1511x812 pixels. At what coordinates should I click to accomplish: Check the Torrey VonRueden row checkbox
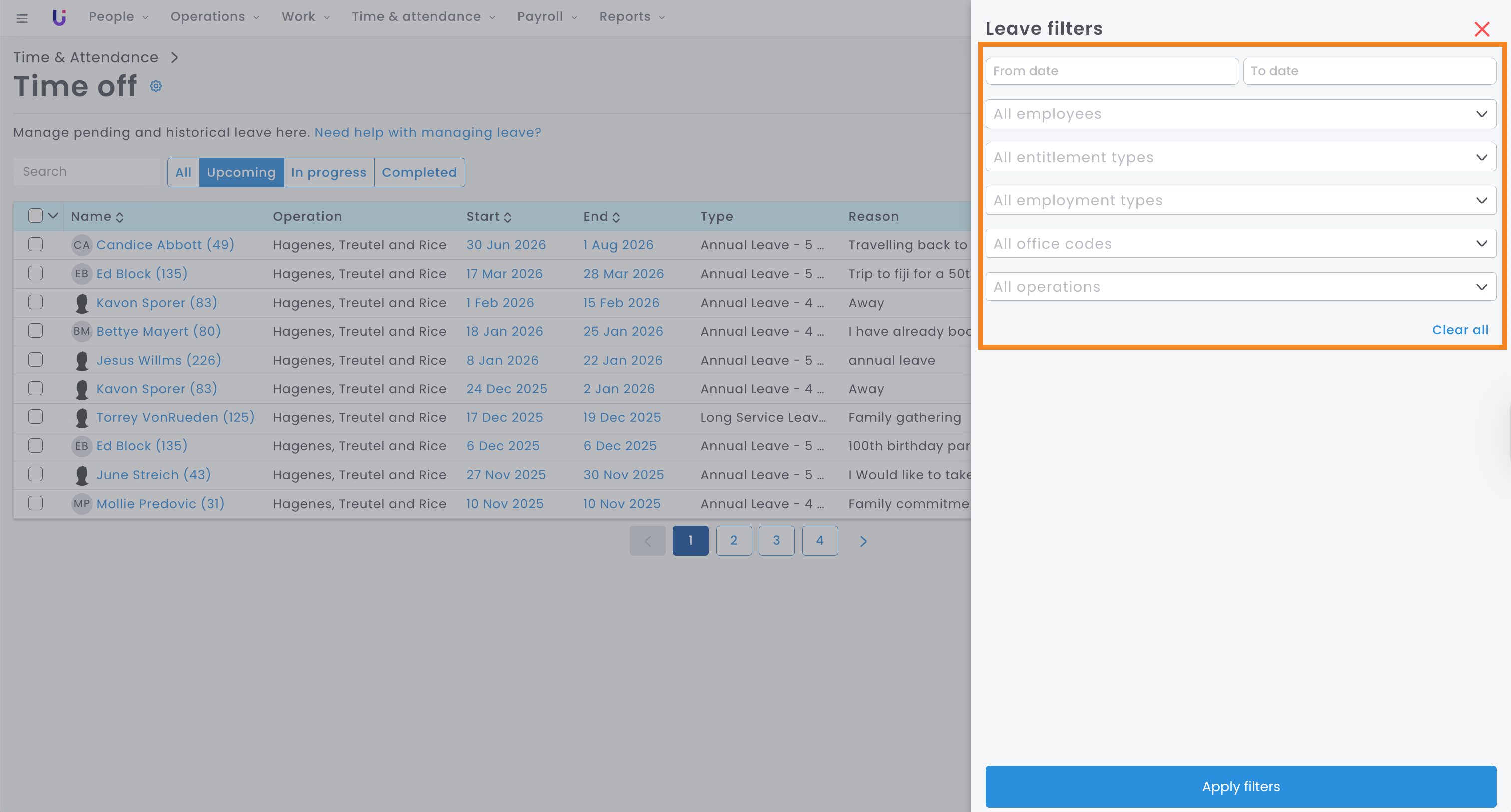36,417
